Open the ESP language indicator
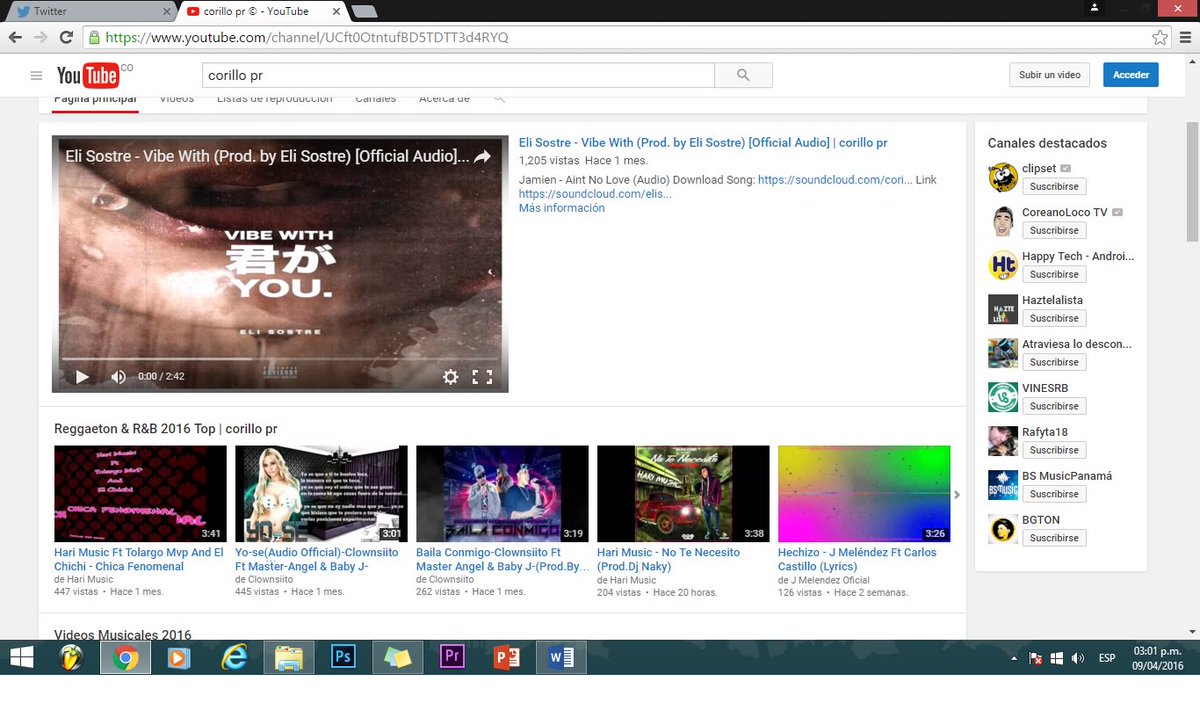The height and width of the screenshot is (703, 1200). (1107, 658)
